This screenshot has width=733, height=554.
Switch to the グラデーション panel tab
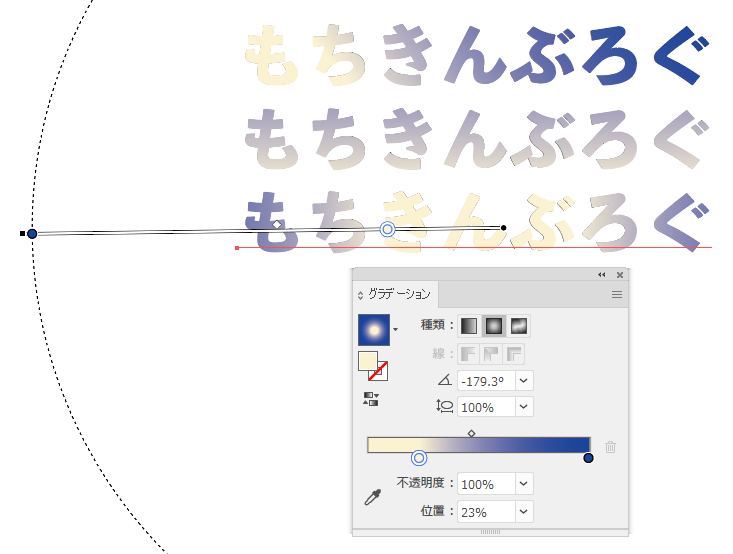[399, 294]
